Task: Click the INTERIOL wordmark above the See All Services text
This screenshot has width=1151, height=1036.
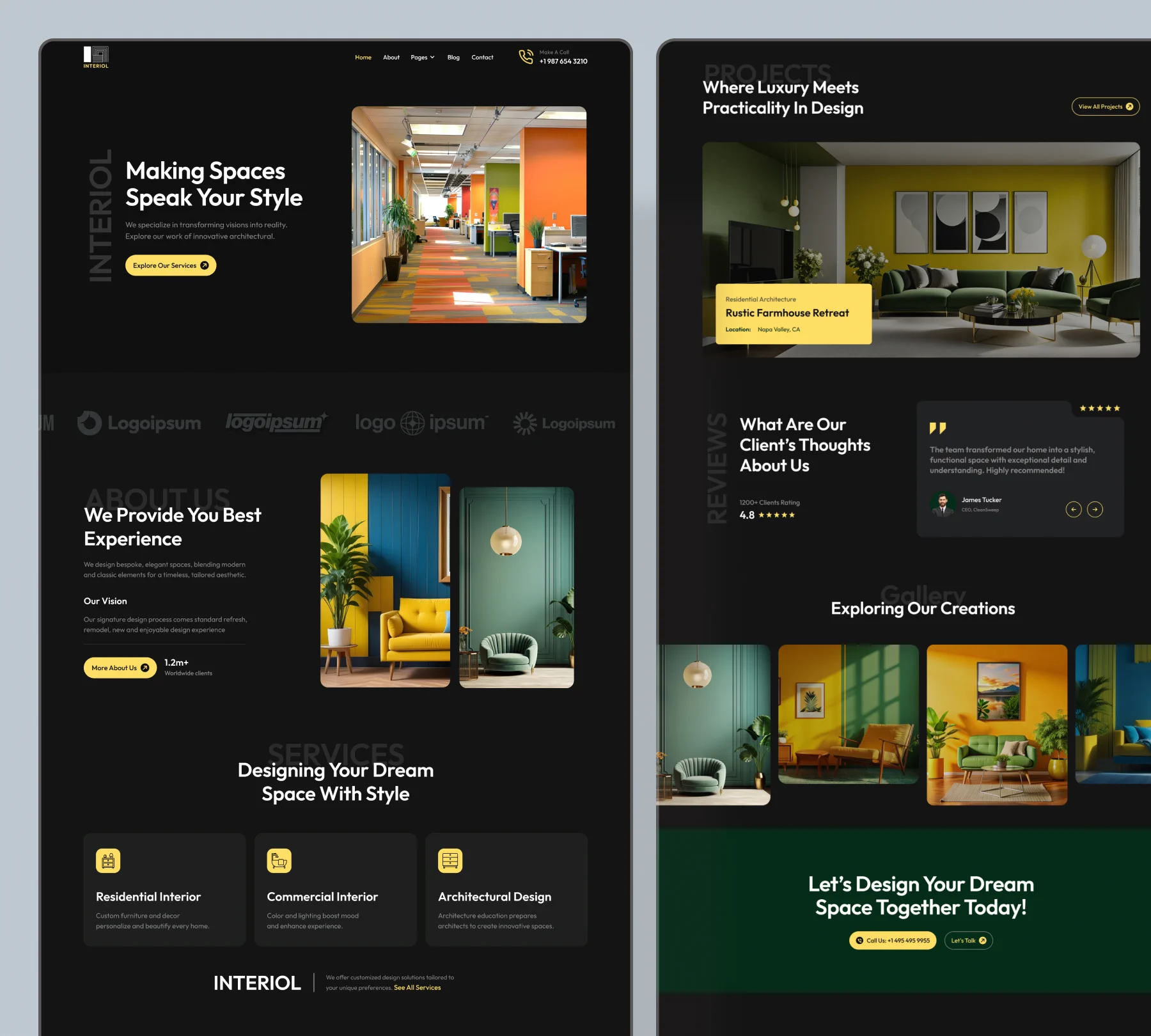Action: click(x=257, y=983)
